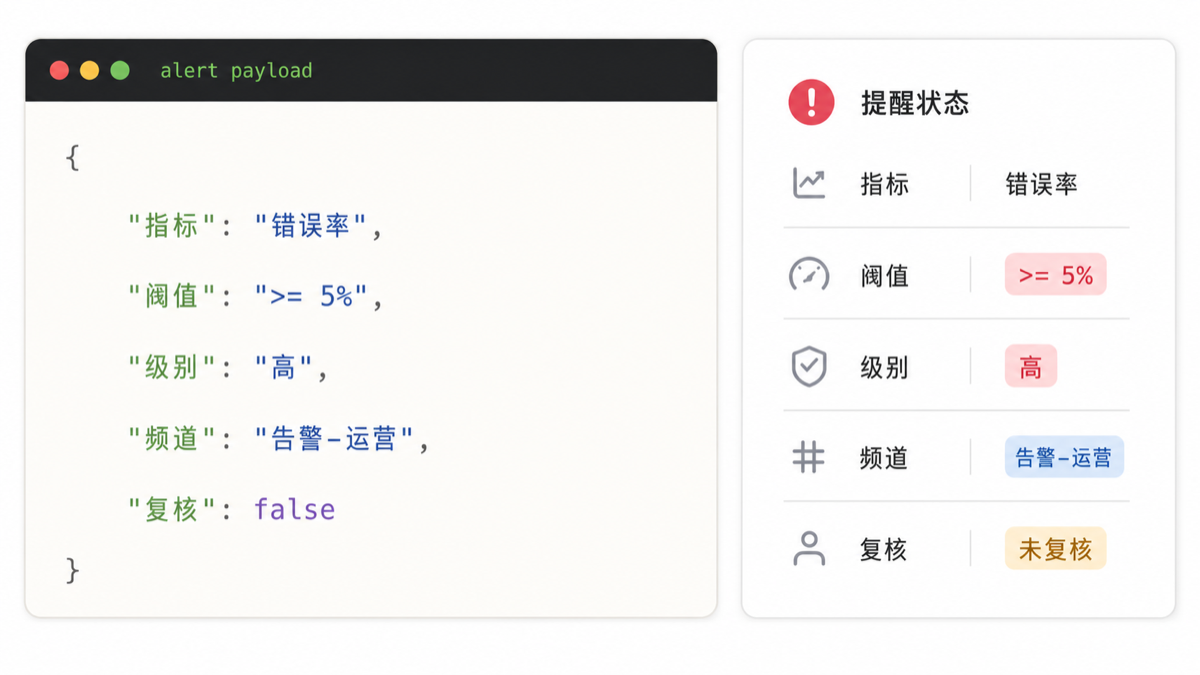Click the yellow window dot in title bar
This screenshot has height=675, width=1200.
point(89,70)
